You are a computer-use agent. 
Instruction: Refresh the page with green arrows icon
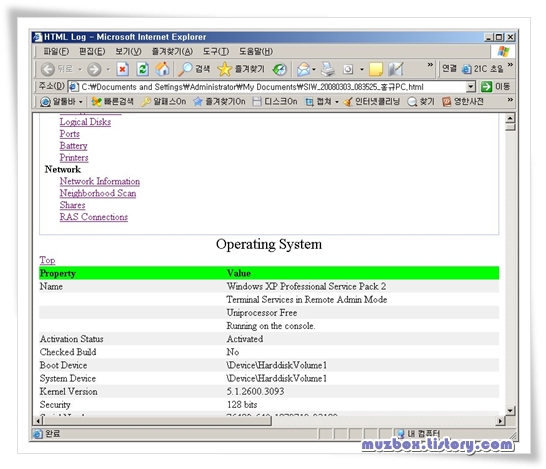(142, 69)
